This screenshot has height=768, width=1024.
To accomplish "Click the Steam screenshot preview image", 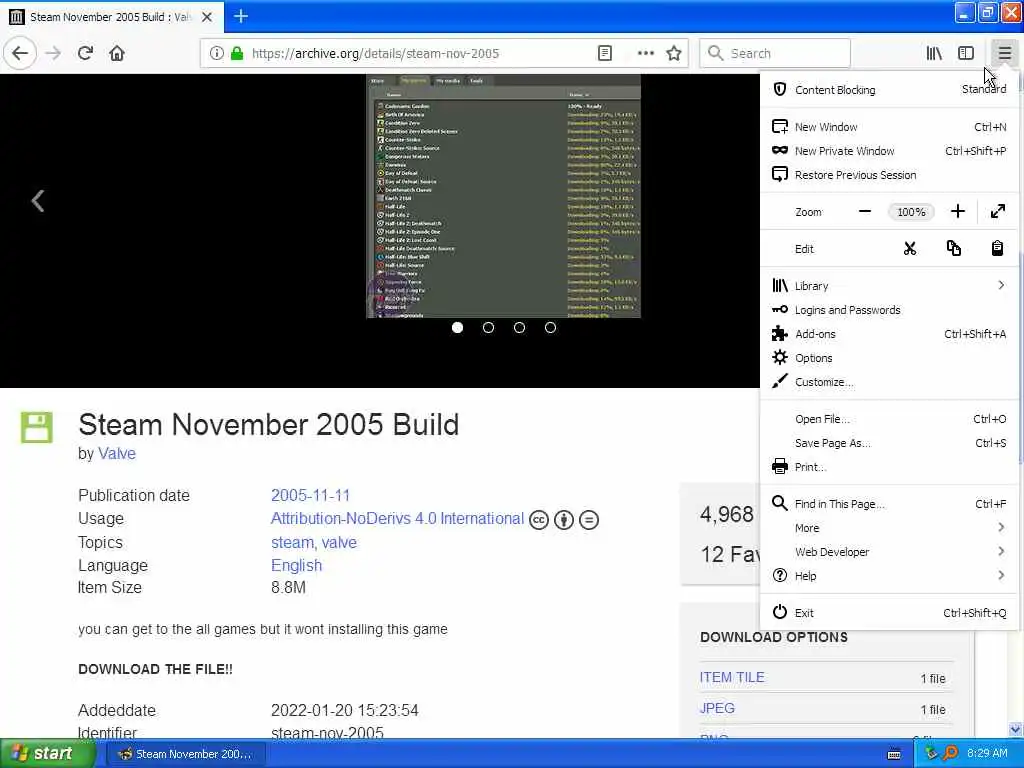I will (504, 196).
